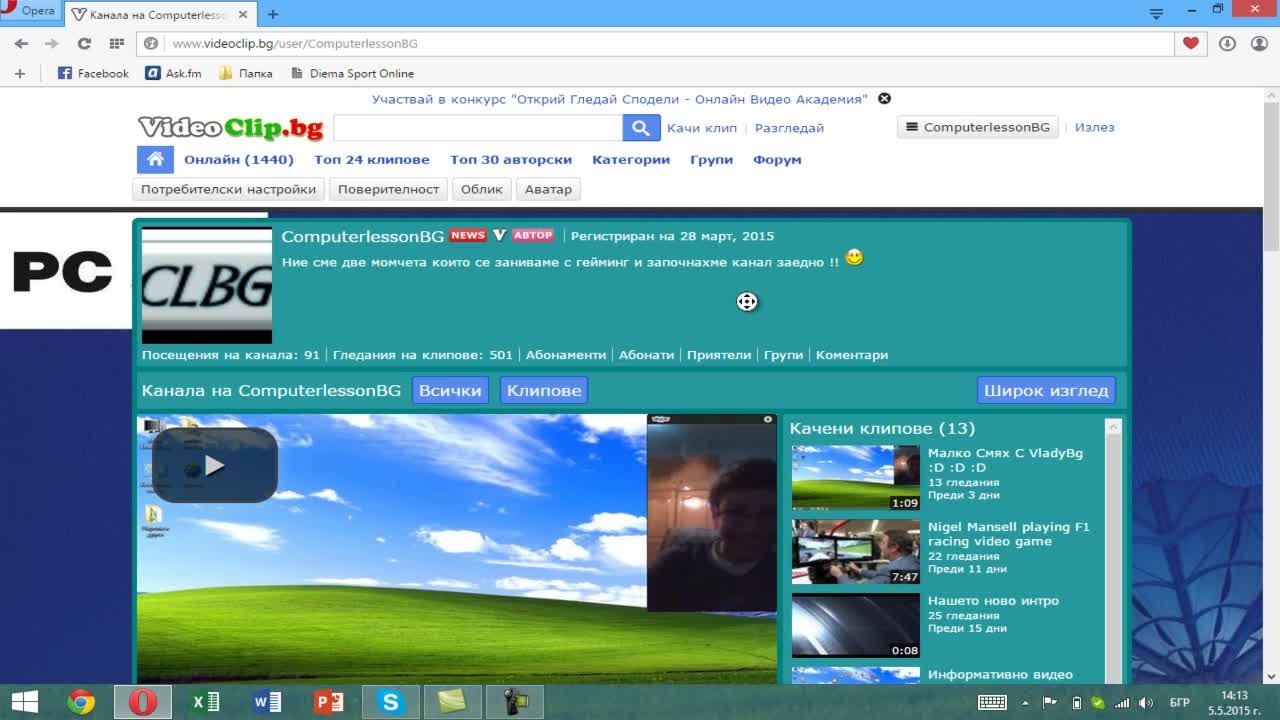The image size is (1280, 720).
Task: Bookmark the page with the heart icon
Action: click(x=1190, y=43)
